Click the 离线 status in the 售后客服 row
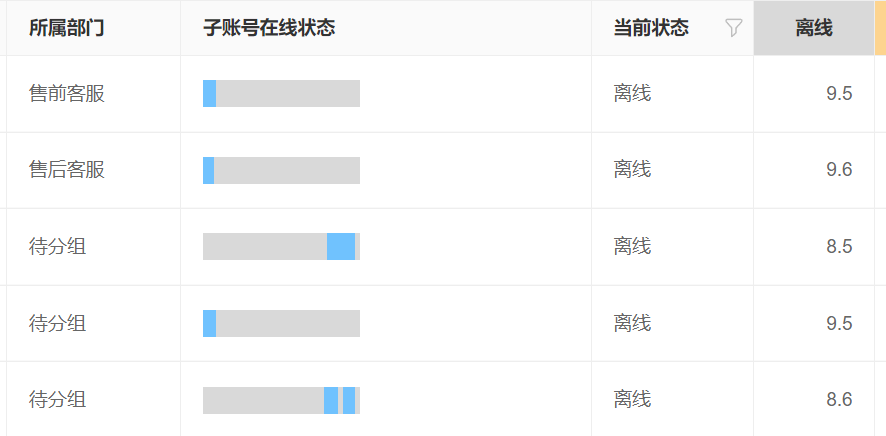 click(x=632, y=169)
